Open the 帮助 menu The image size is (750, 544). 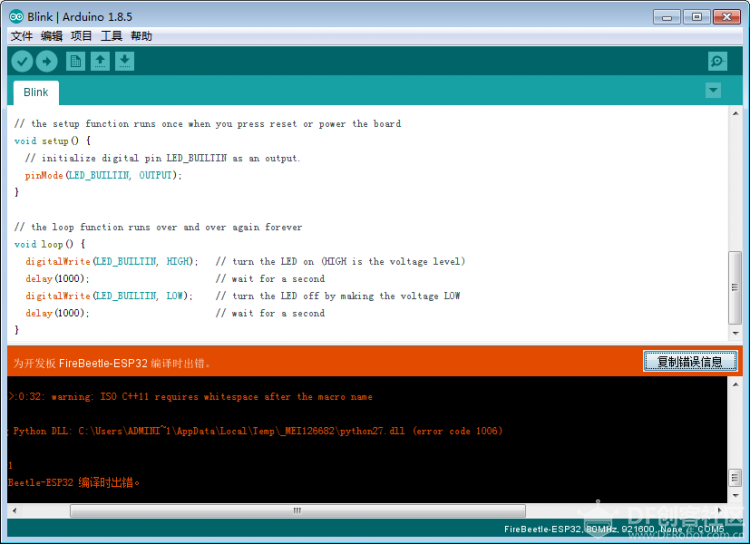(x=141, y=36)
